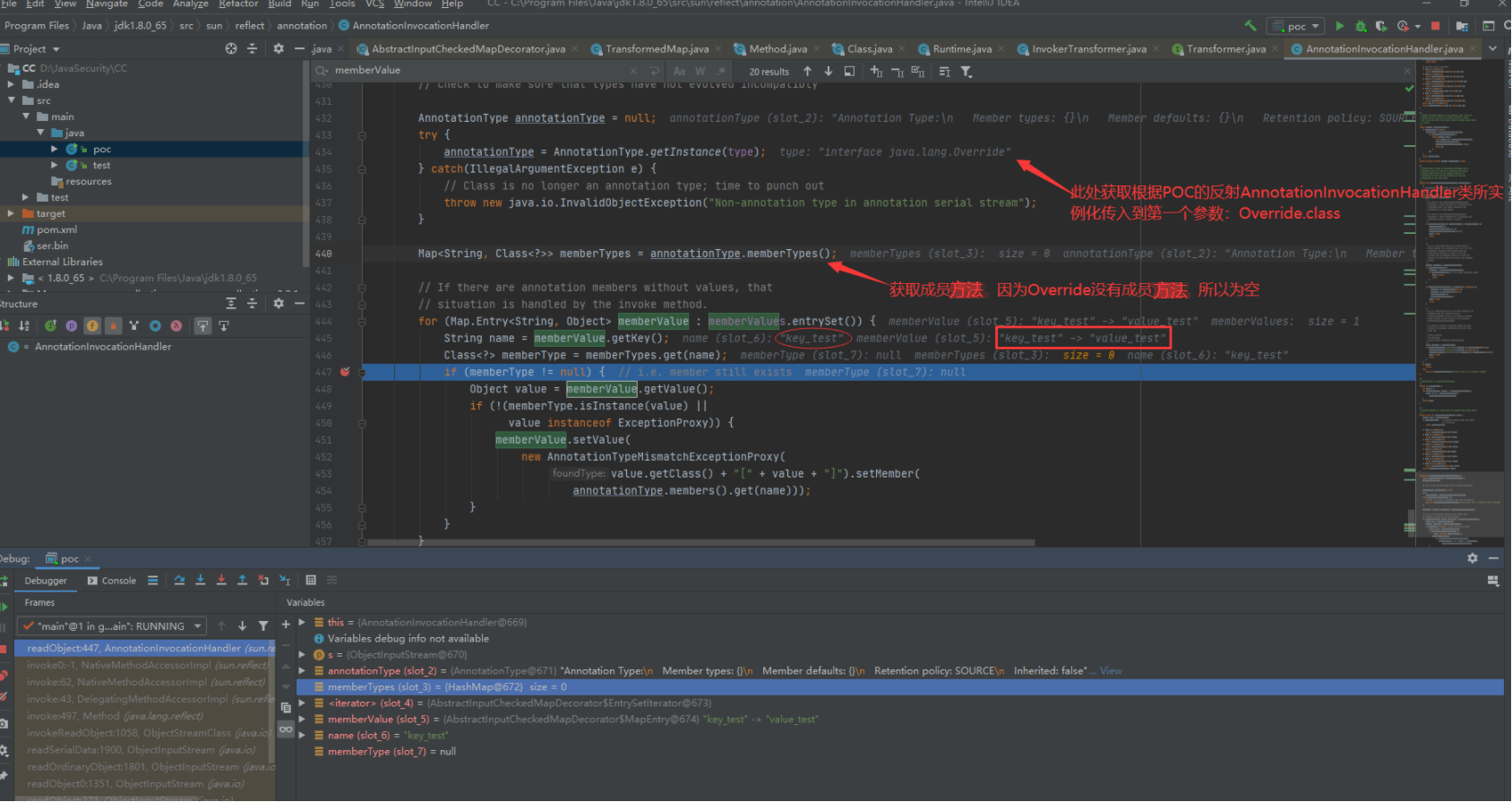Select AnnotationInvocationHandler in Structure panel
1512x802 pixels.
point(103,347)
